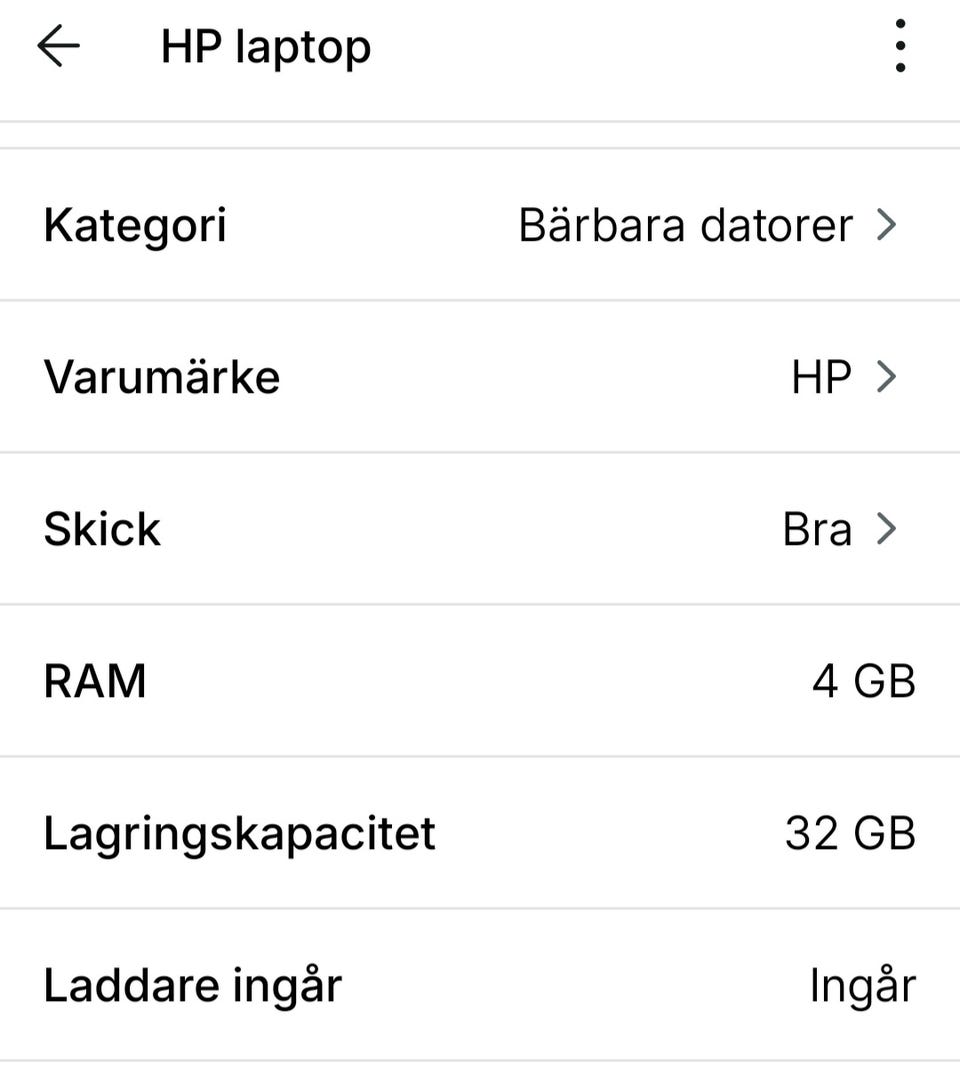Expand the Varumärke chevron beside HP
Viewport: 960px width, 1073px height.
click(x=886, y=377)
